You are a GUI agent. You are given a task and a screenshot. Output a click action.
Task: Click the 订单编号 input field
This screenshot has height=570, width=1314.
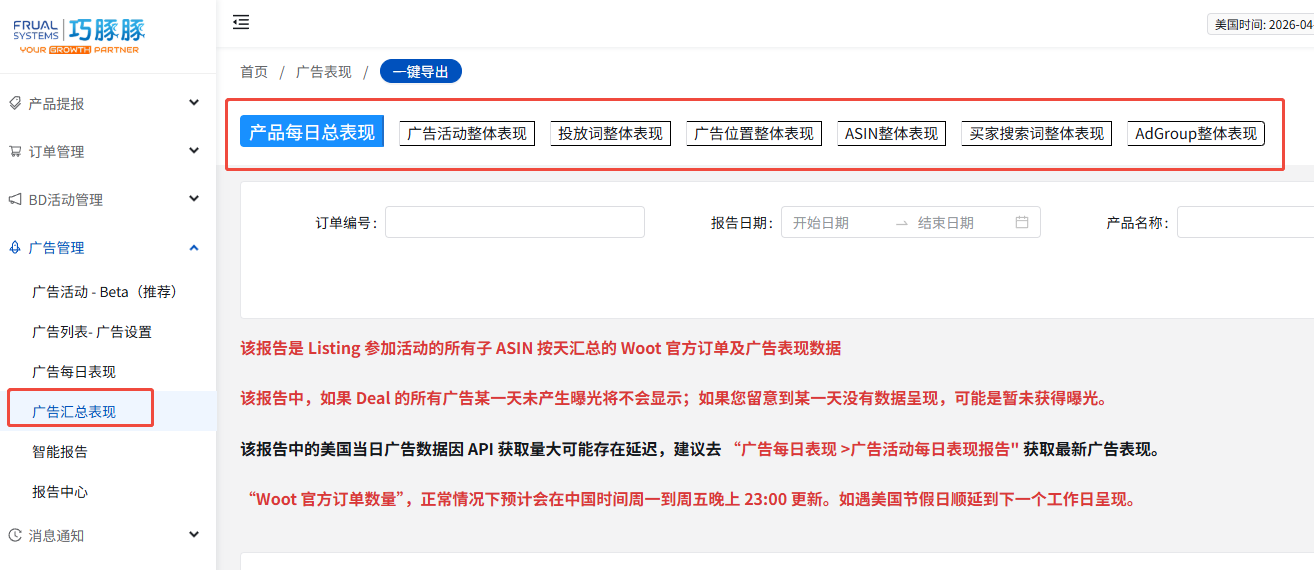point(514,222)
